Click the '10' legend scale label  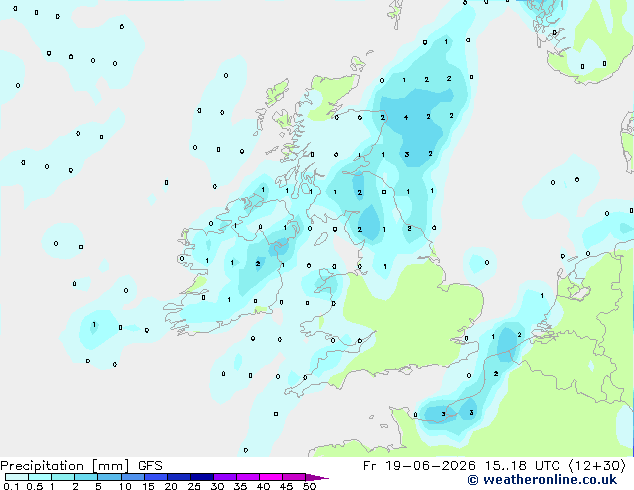[x=125, y=486]
